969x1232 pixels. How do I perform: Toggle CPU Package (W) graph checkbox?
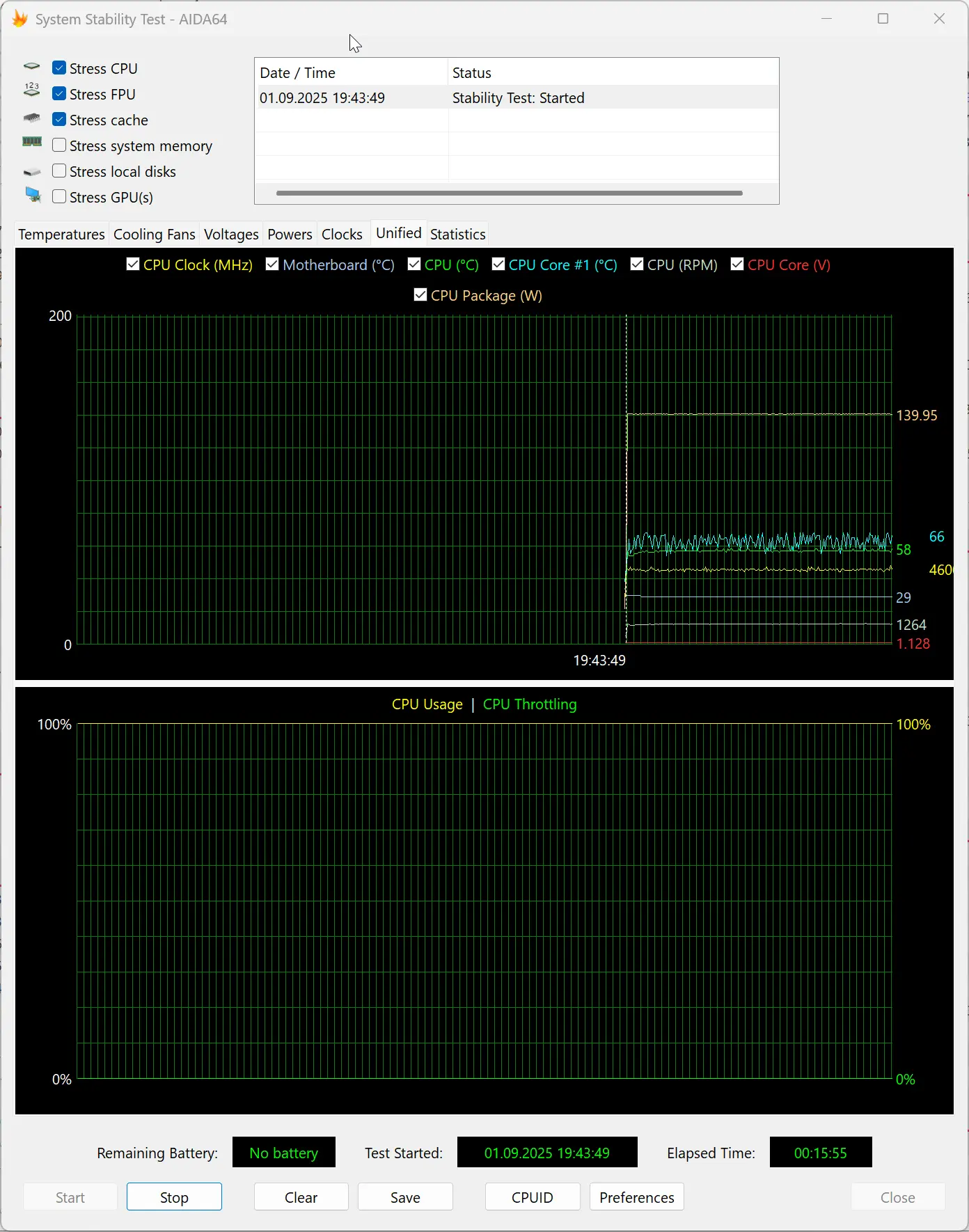pos(420,295)
